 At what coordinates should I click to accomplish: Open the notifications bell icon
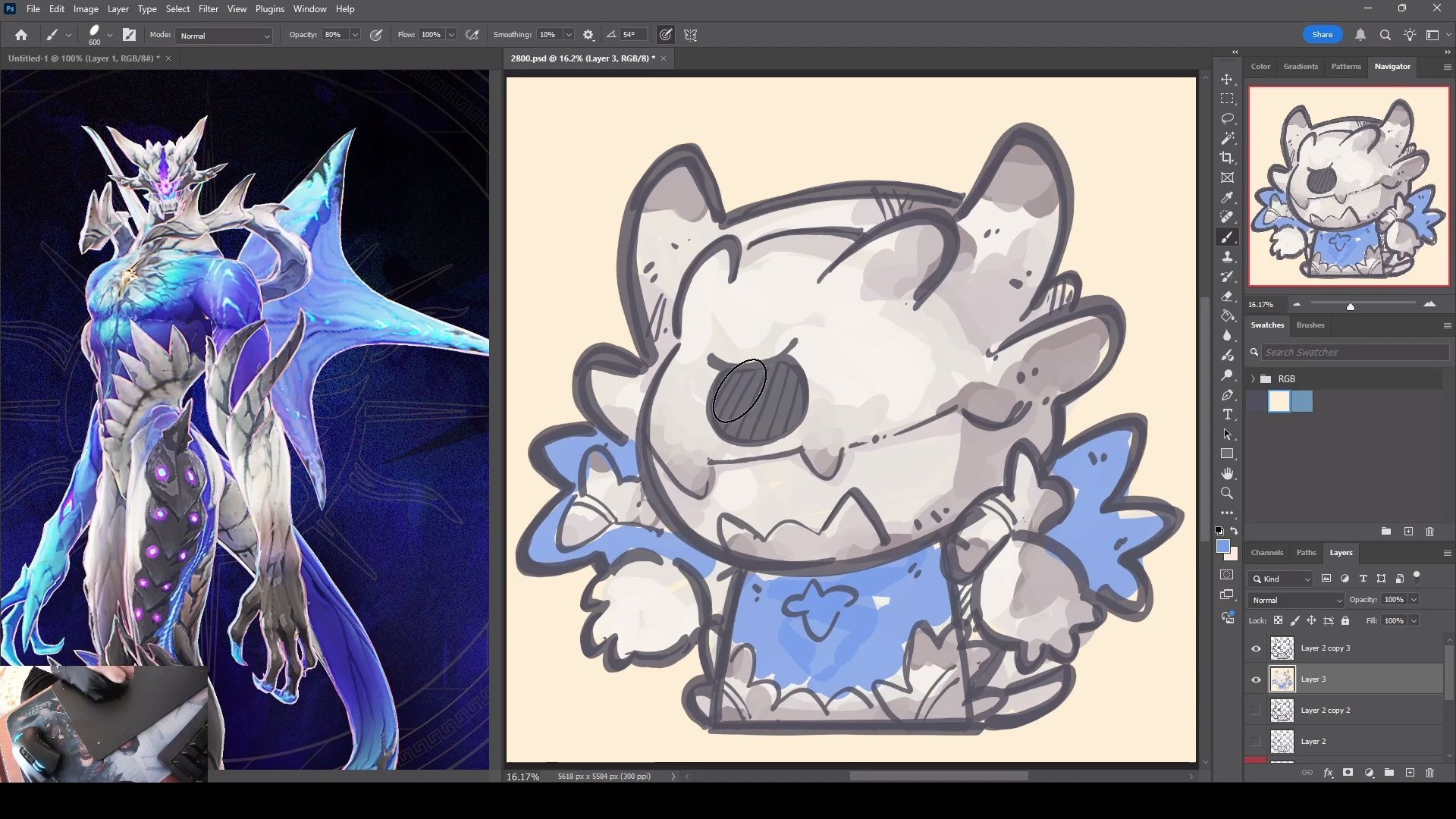tap(1360, 35)
